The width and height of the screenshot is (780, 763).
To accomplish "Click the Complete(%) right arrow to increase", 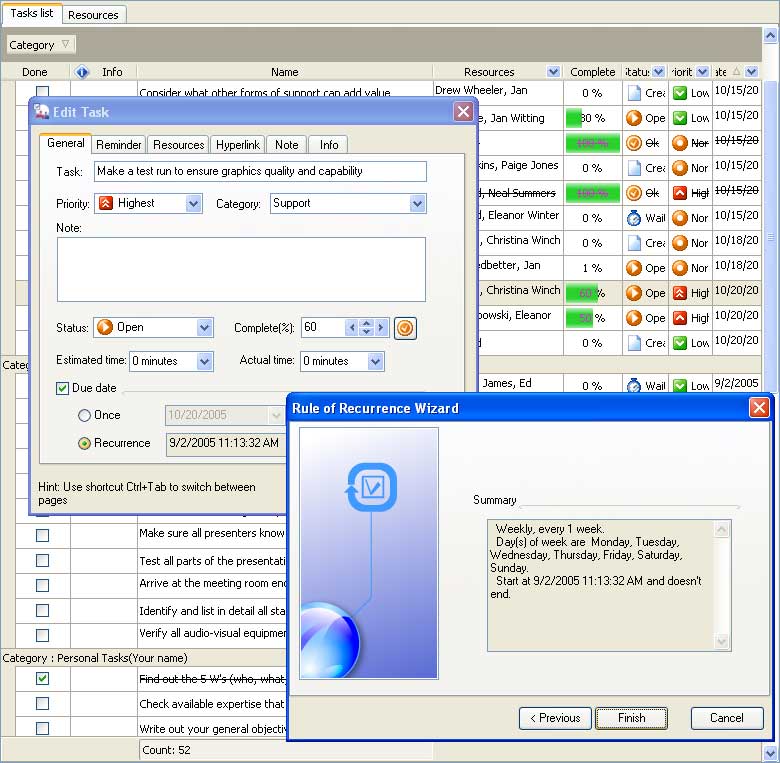I will point(381,328).
